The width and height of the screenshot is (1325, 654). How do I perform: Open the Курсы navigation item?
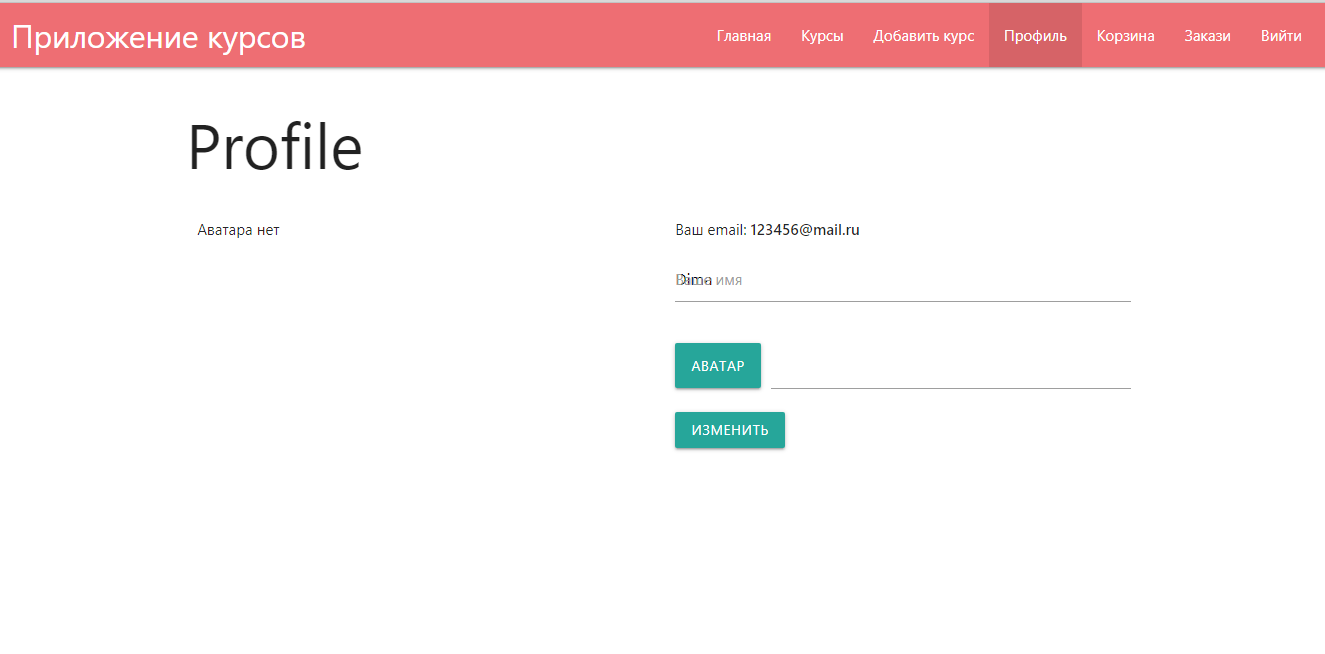point(822,35)
